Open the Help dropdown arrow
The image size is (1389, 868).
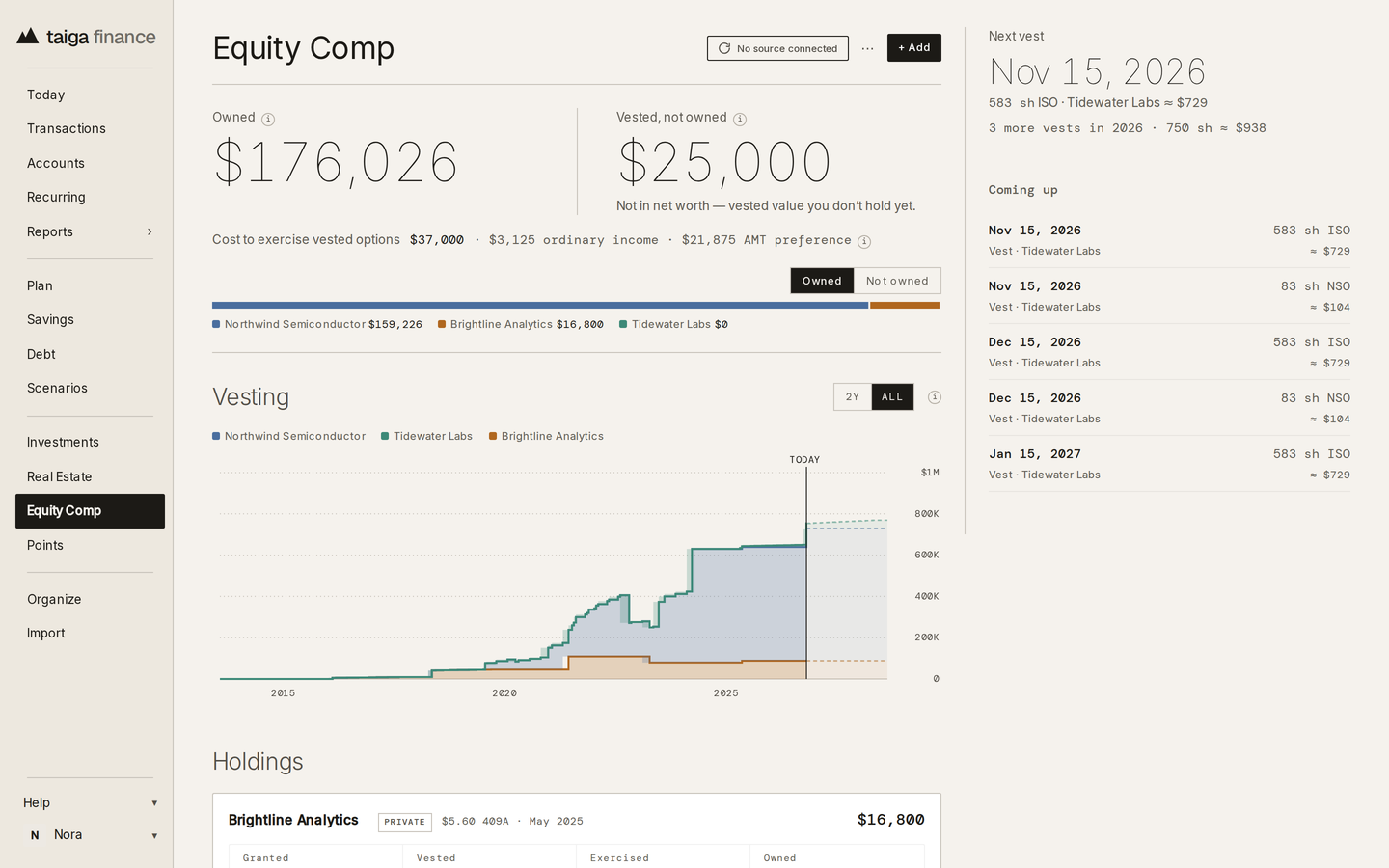pyautogui.click(x=154, y=803)
